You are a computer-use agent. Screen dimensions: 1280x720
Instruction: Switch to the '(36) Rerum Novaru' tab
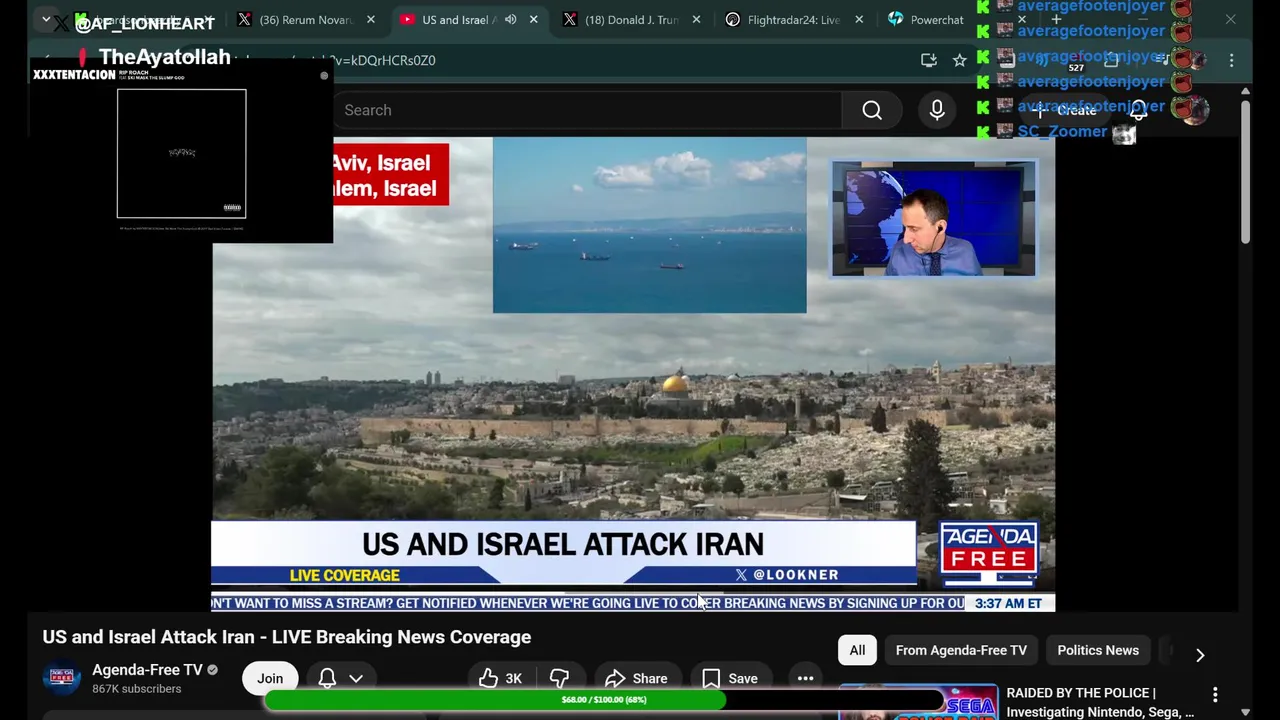(296, 20)
